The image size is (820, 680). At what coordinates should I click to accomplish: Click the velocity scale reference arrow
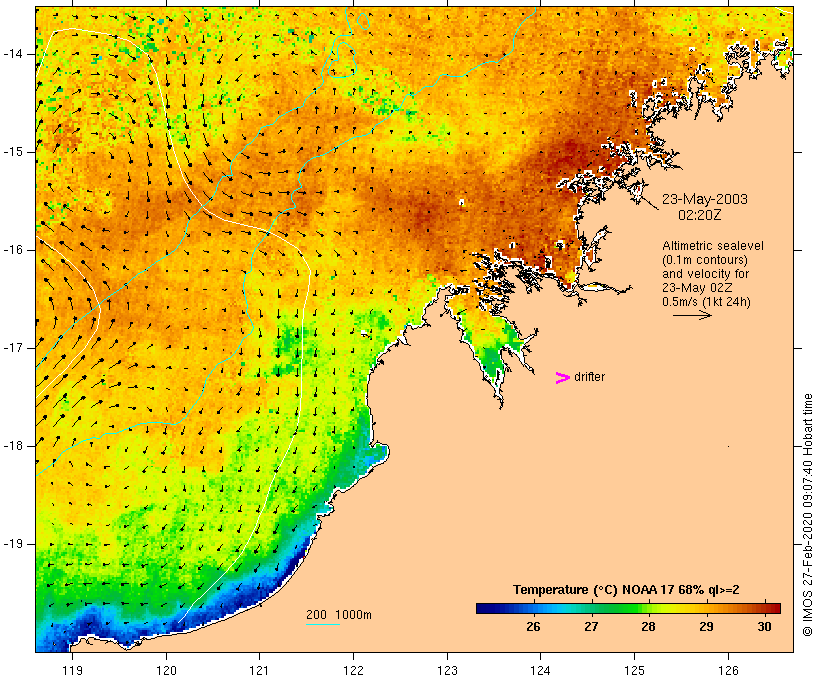[x=692, y=315]
